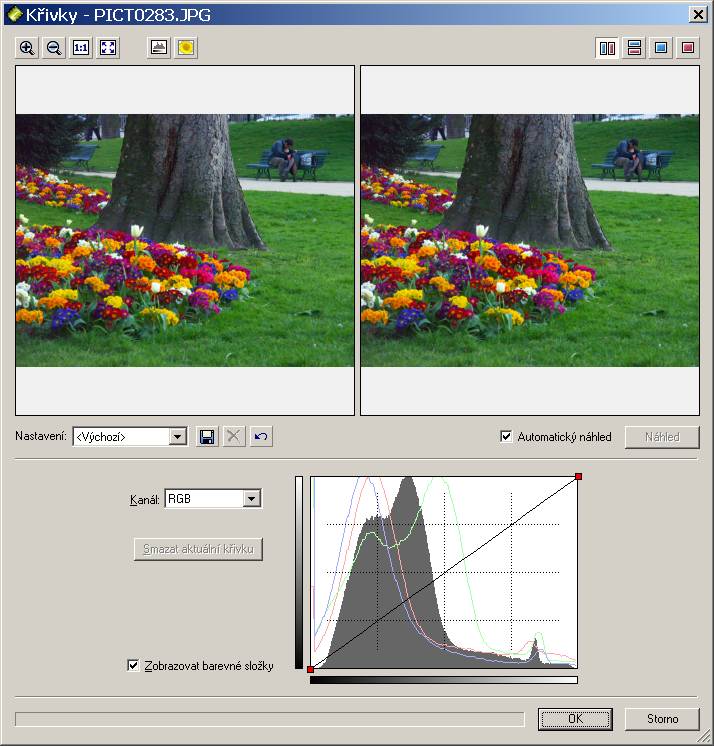Click the left original photo preview
This screenshot has width=714, height=746.
click(x=185, y=240)
